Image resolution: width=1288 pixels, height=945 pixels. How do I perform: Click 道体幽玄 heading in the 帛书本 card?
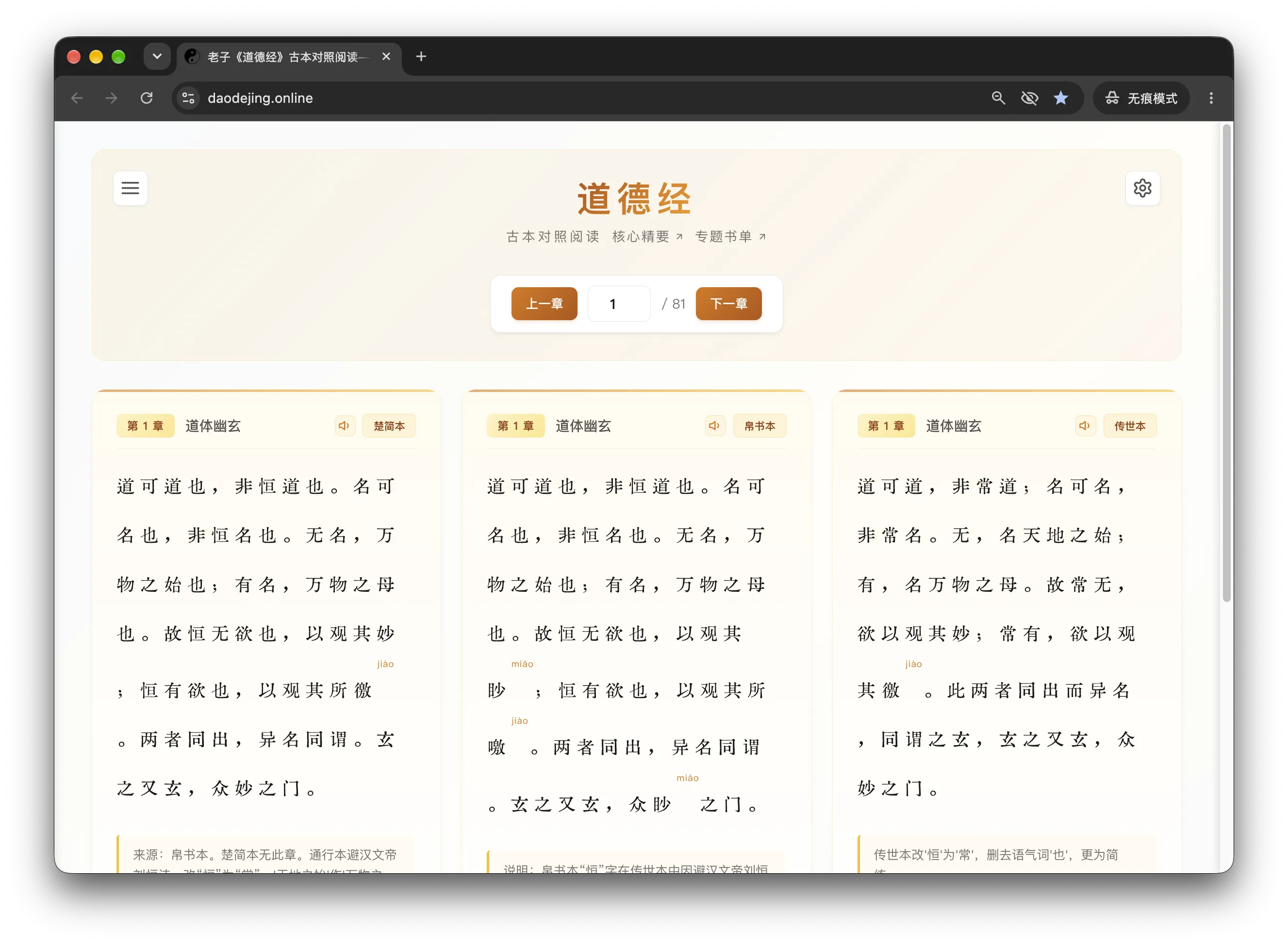(583, 425)
